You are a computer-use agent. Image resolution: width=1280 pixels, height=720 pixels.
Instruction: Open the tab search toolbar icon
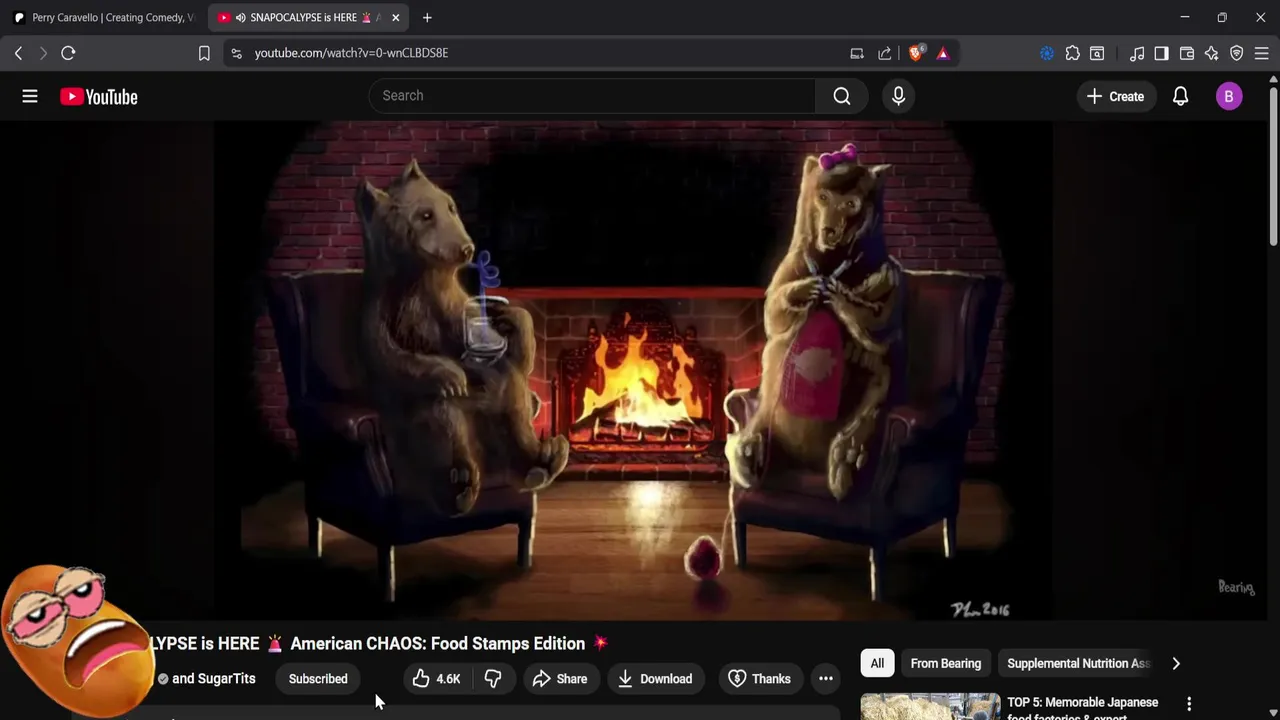(1097, 53)
